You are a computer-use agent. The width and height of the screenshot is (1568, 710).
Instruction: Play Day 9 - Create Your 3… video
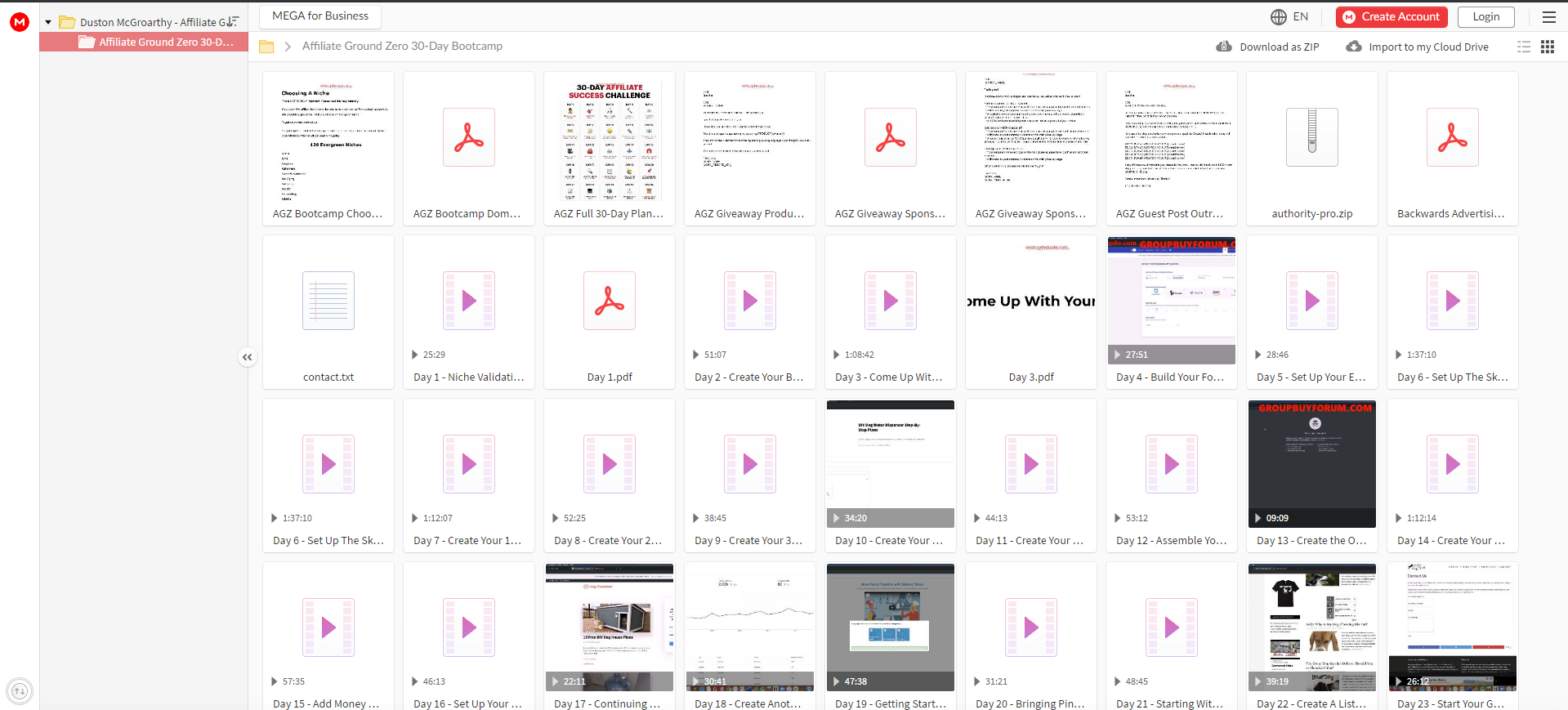(750, 464)
